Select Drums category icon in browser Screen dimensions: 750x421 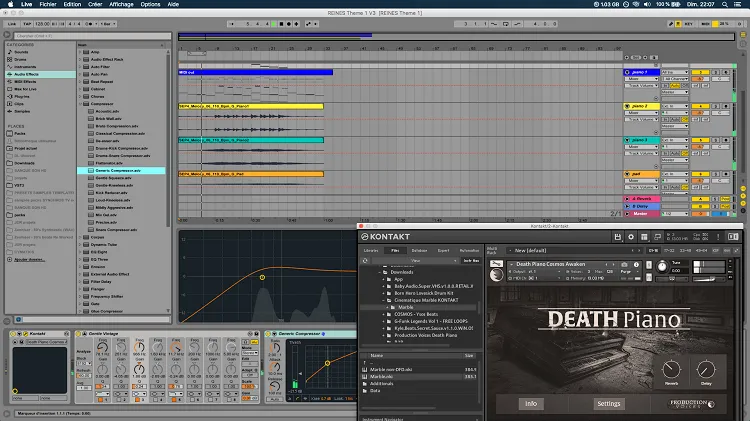10,59
